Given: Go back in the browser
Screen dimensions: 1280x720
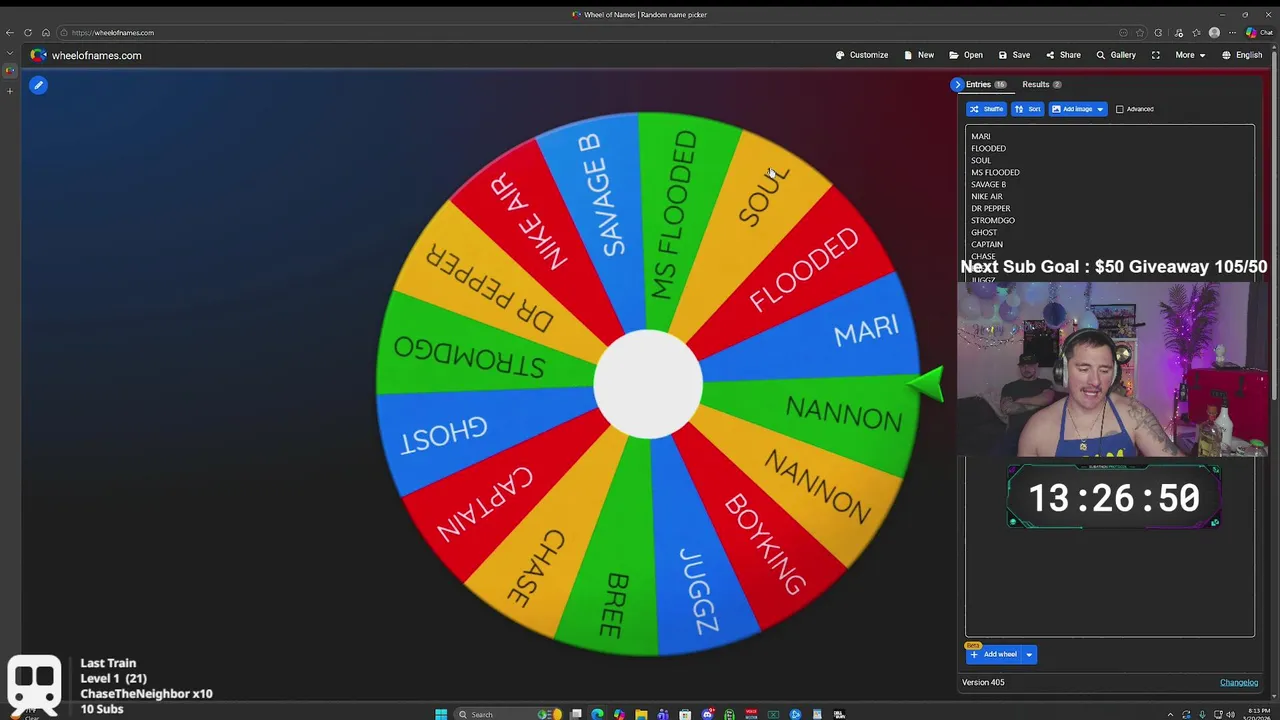Looking at the screenshot, I should 10,32.
